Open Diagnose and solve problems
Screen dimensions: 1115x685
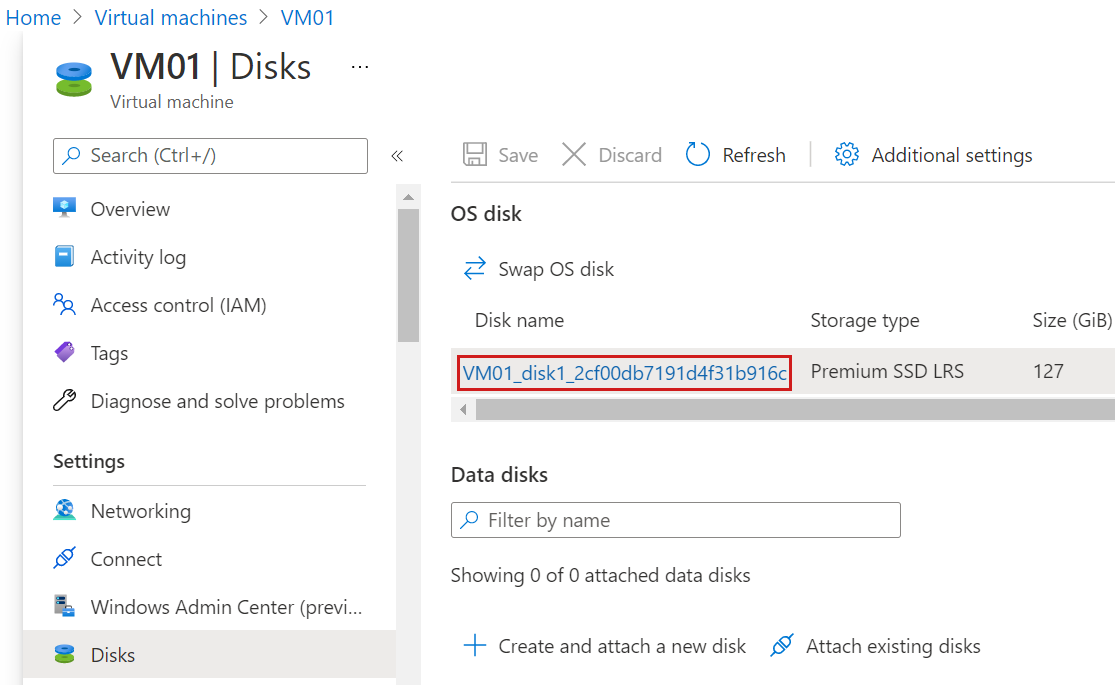click(x=66, y=400)
